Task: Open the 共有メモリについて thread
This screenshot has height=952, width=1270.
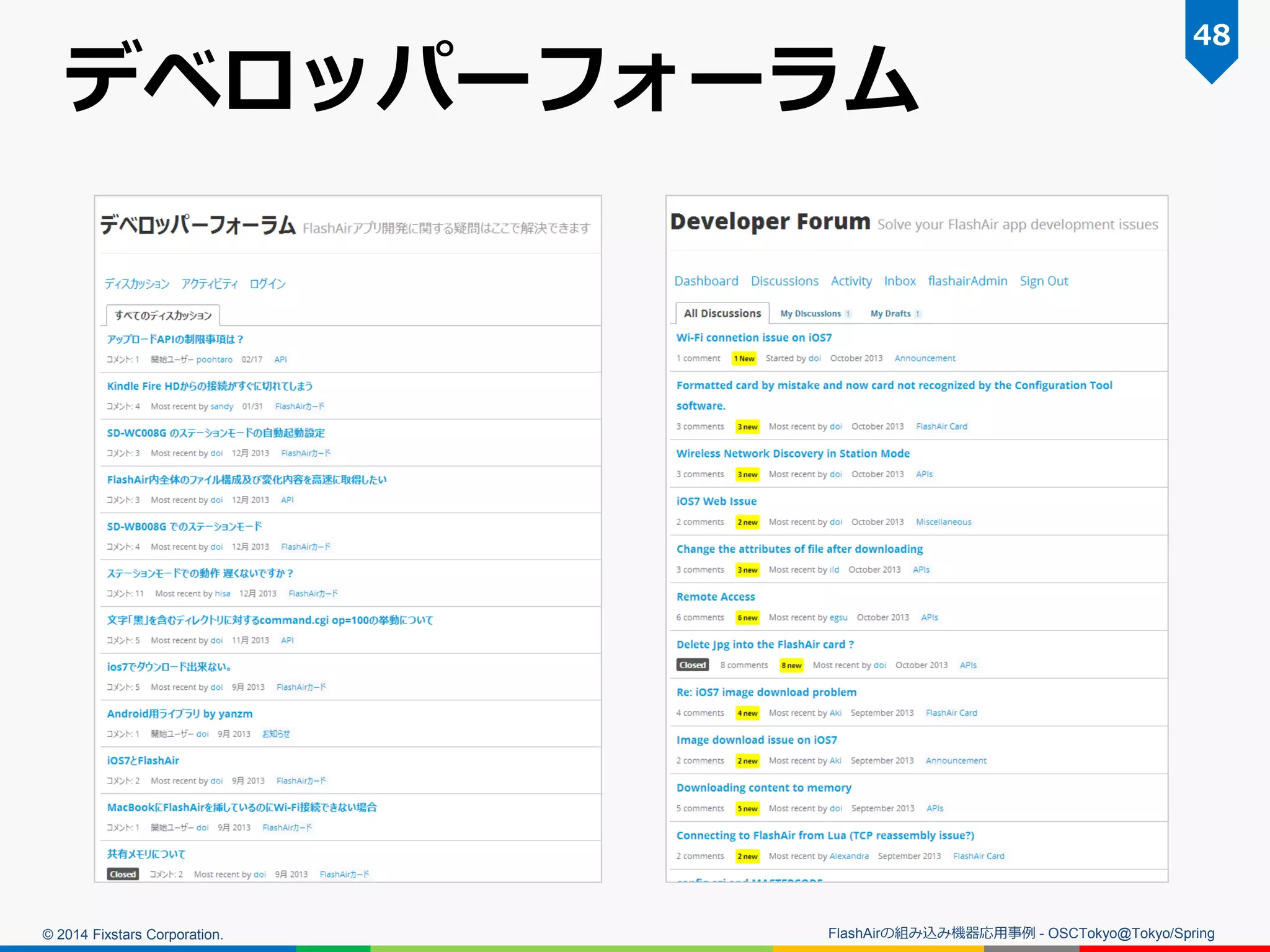Action: pyautogui.click(x=146, y=854)
